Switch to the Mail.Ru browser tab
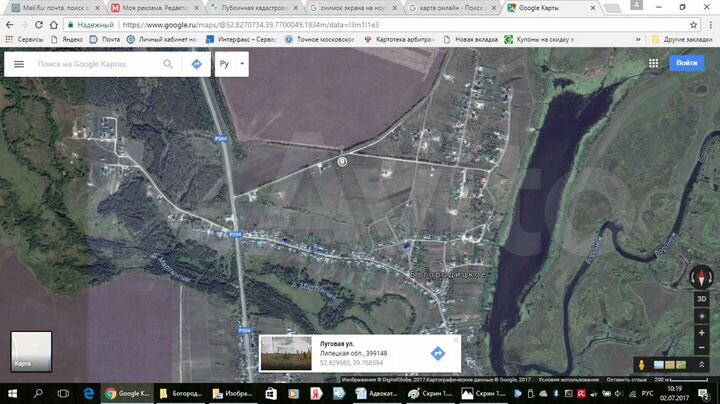Viewport: 720px width, 404px height. point(54,8)
